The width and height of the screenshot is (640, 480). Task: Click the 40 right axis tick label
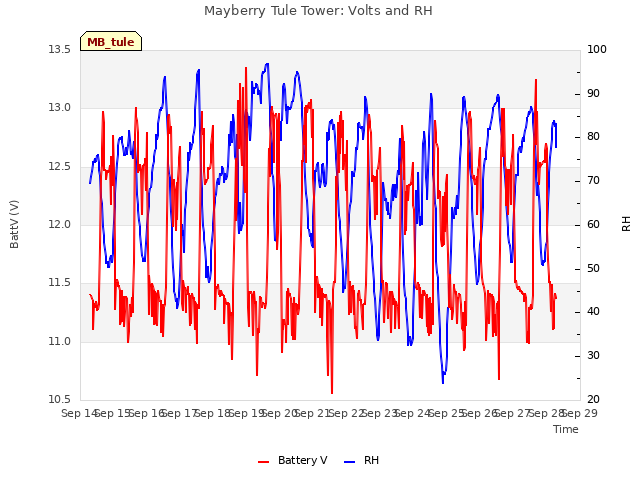coord(593,312)
